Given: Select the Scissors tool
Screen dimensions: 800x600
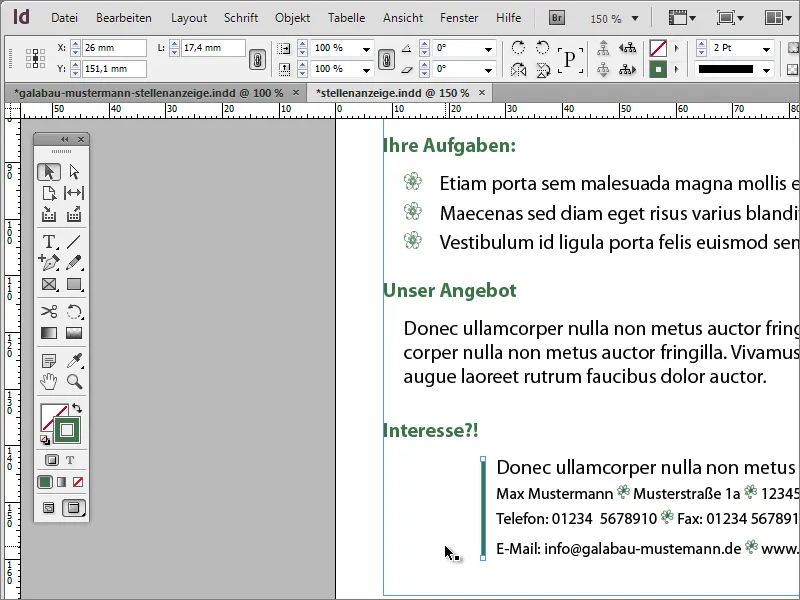Looking at the screenshot, I should [x=49, y=310].
